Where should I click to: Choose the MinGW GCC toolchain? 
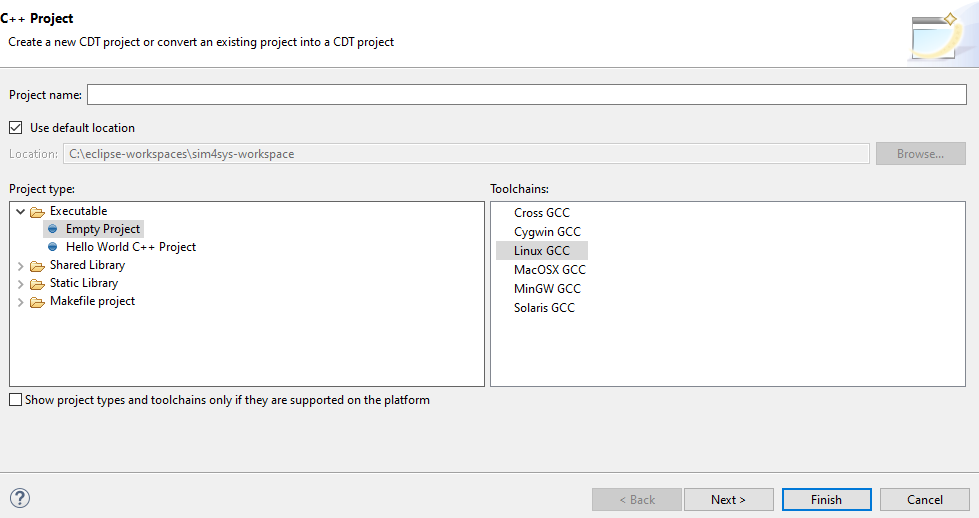(x=548, y=289)
